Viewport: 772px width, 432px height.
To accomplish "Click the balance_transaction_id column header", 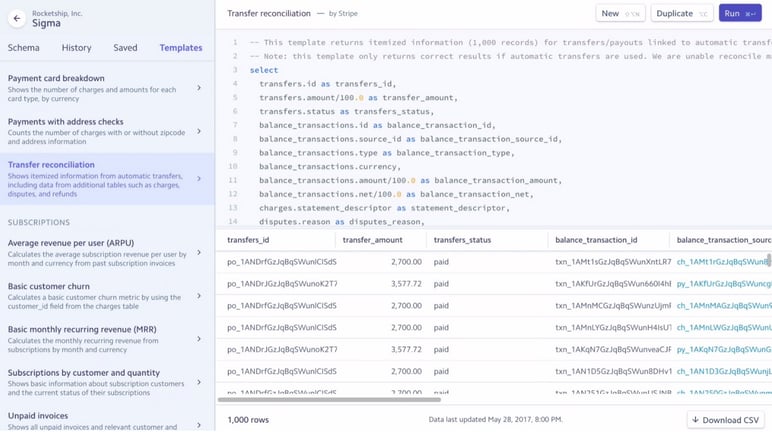I will tap(596, 240).
